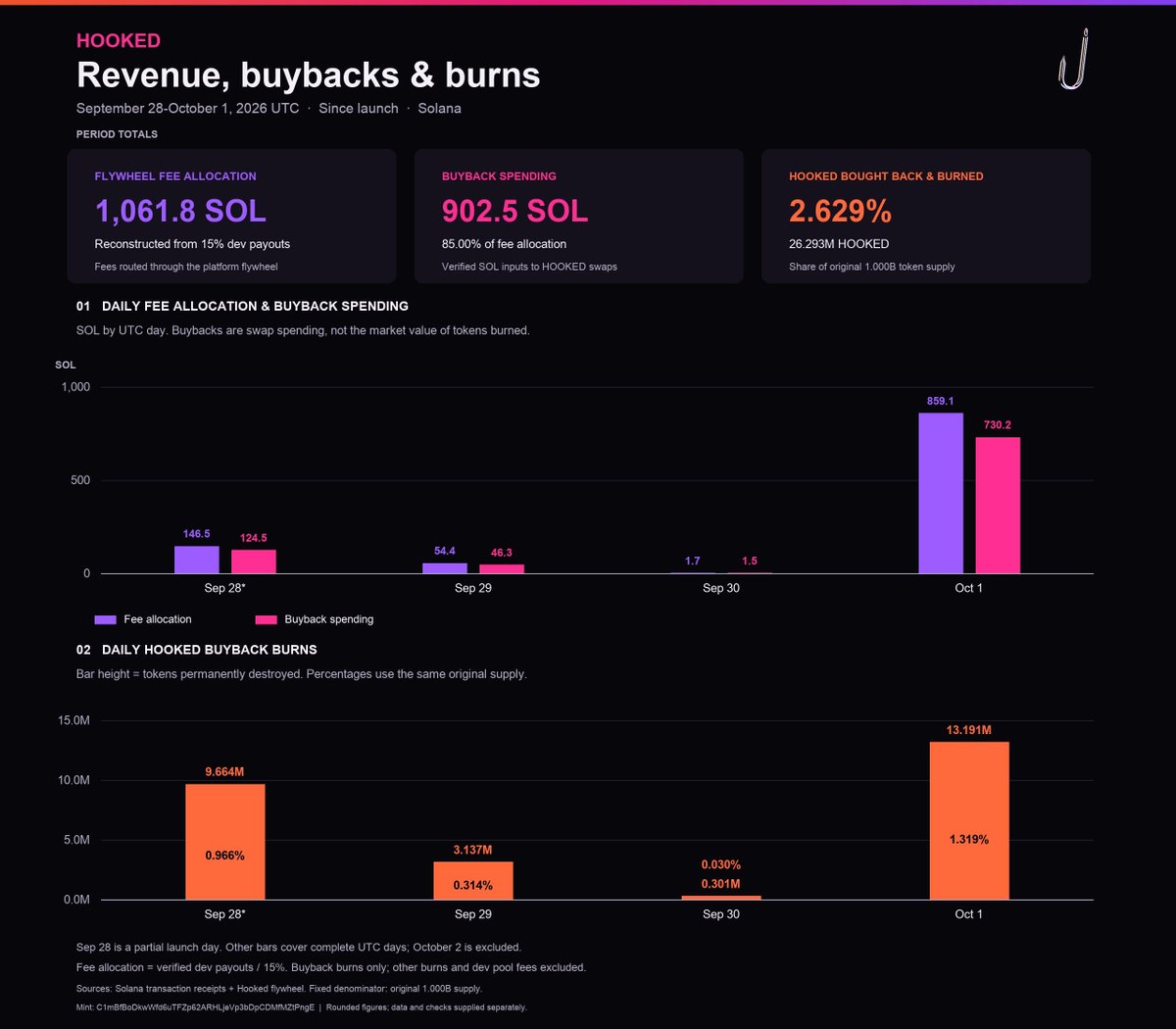Click 'DAILY FEE ALLOCATION & BUYBACK SPENDING' section heading
The width and height of the screenshot is (1176, 1029).
pos(255,306)
